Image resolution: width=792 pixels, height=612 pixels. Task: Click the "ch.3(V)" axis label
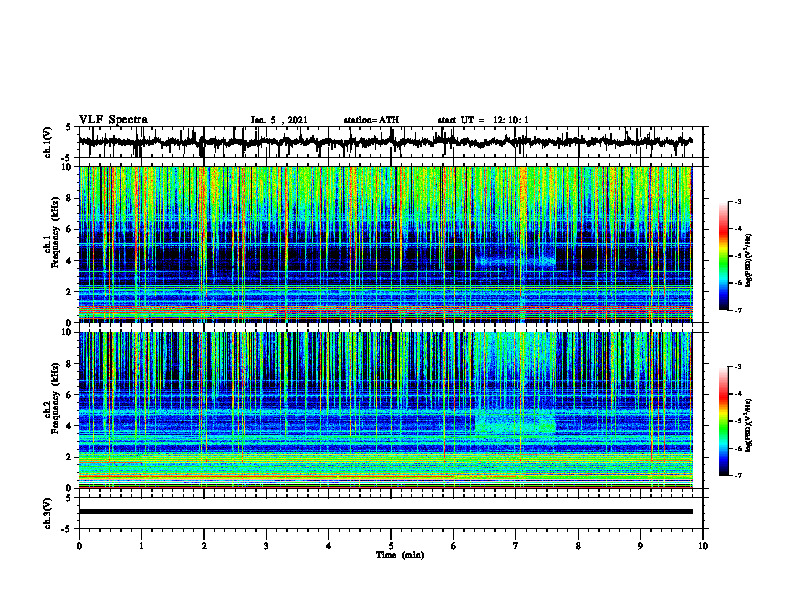47,513
